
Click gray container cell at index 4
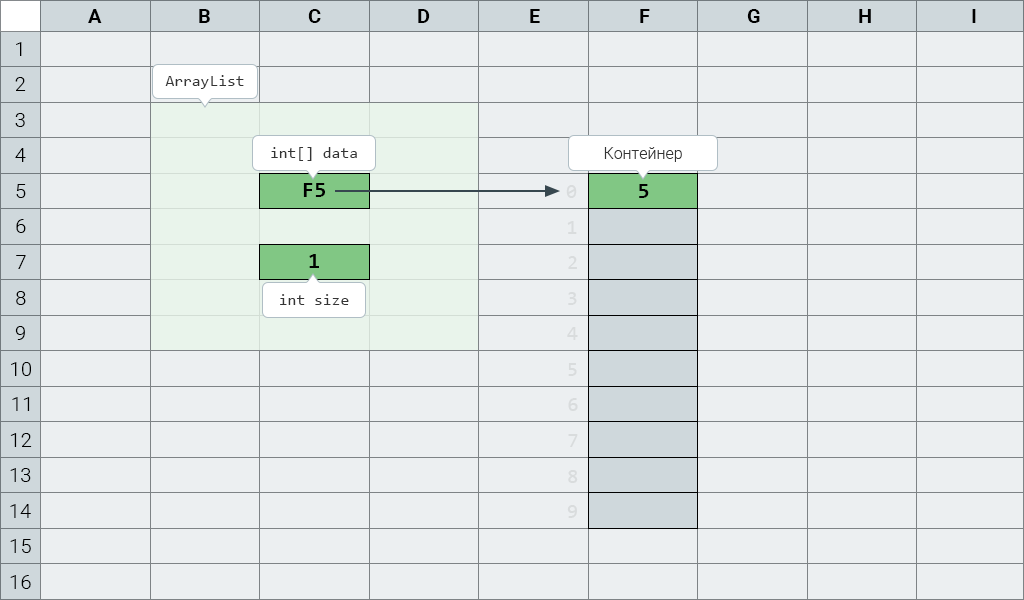pos(643,333)
